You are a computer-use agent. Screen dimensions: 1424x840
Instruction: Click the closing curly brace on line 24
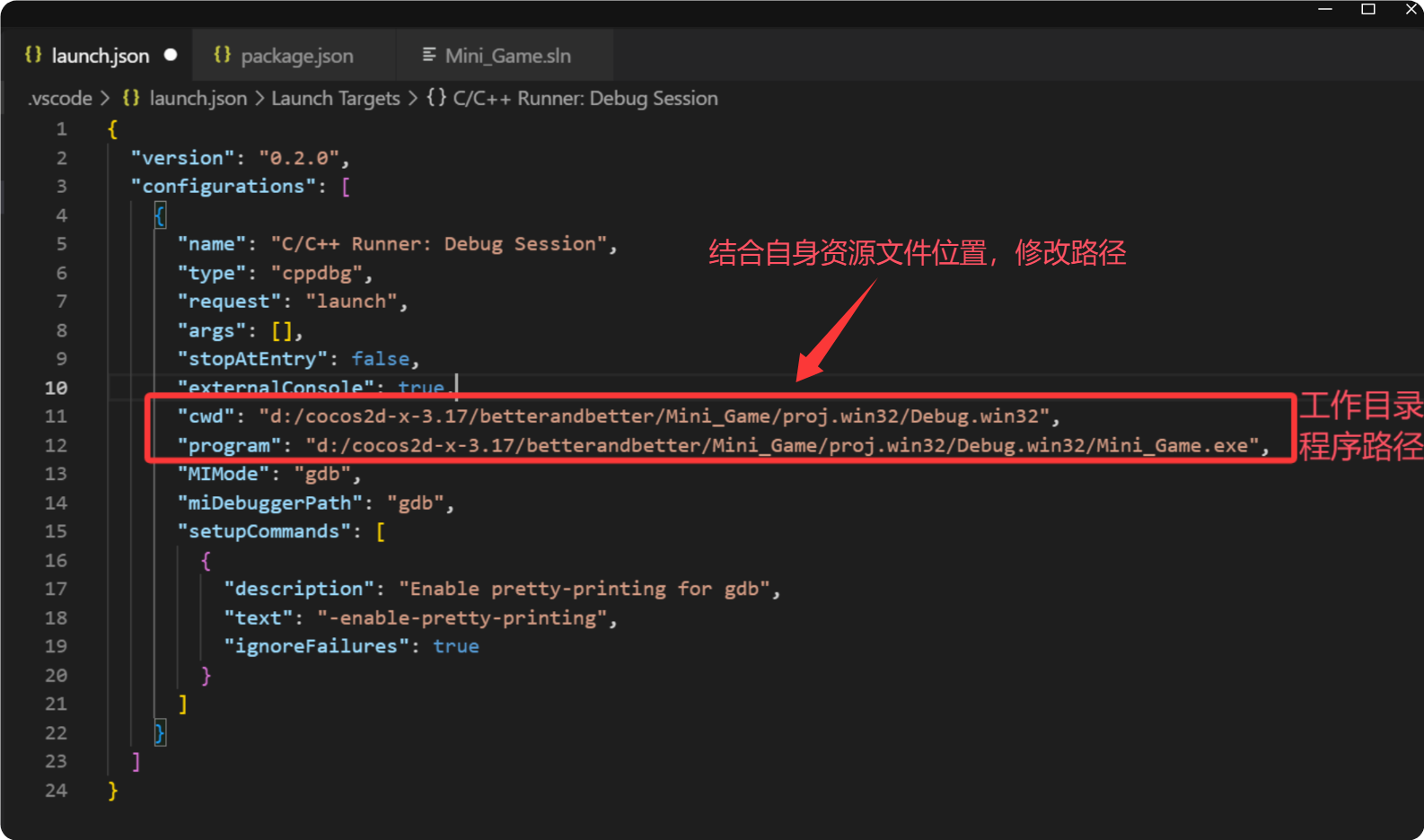(x=112, y=790)
